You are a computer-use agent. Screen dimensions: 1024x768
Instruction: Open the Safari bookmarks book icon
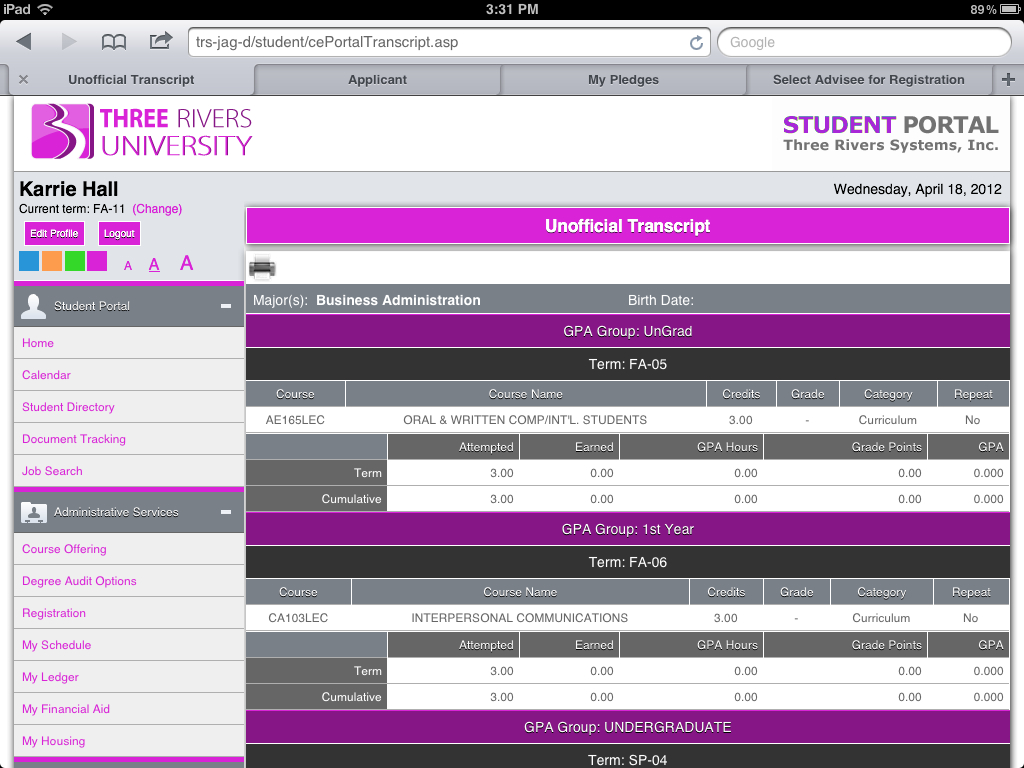(x=114, y=42)
